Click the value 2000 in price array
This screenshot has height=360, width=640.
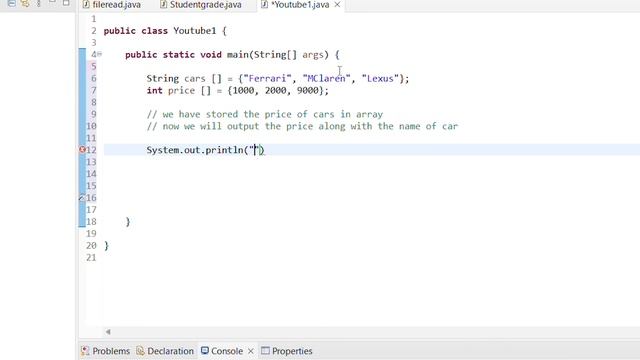point(276,90)
